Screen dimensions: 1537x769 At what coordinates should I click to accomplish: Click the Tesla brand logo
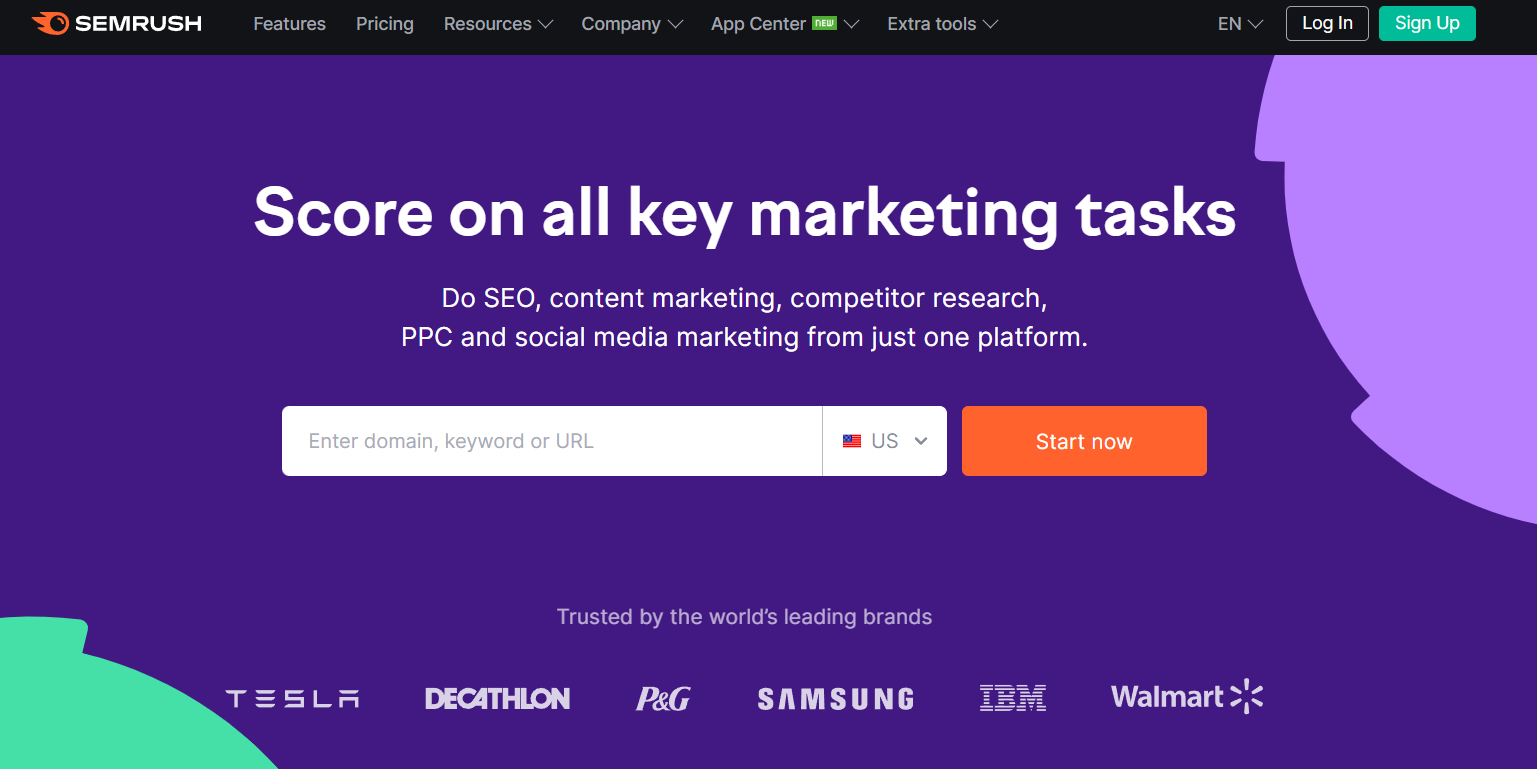[x=292, y=699]
